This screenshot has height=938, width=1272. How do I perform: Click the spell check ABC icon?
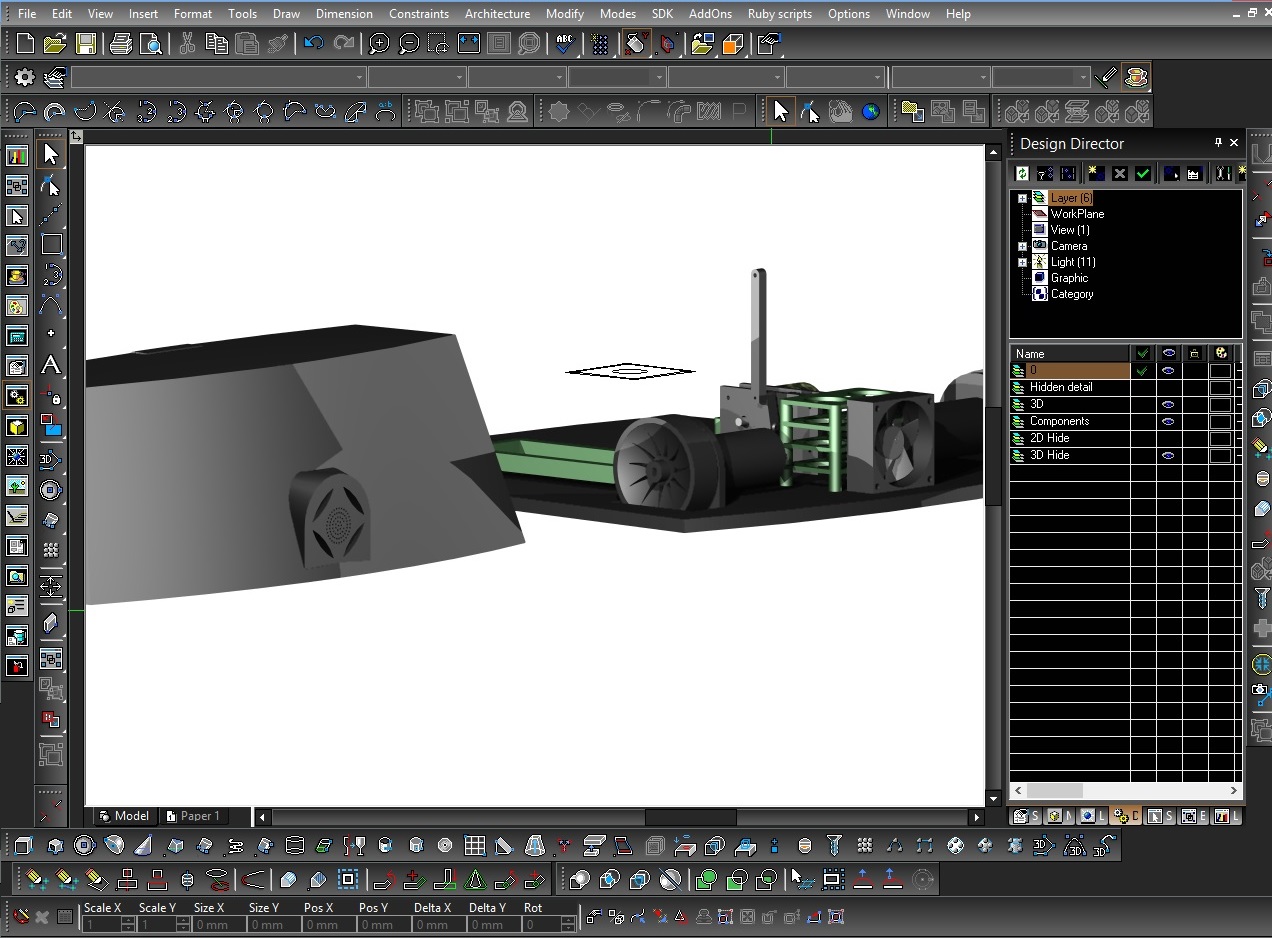(x=565, y=44)
